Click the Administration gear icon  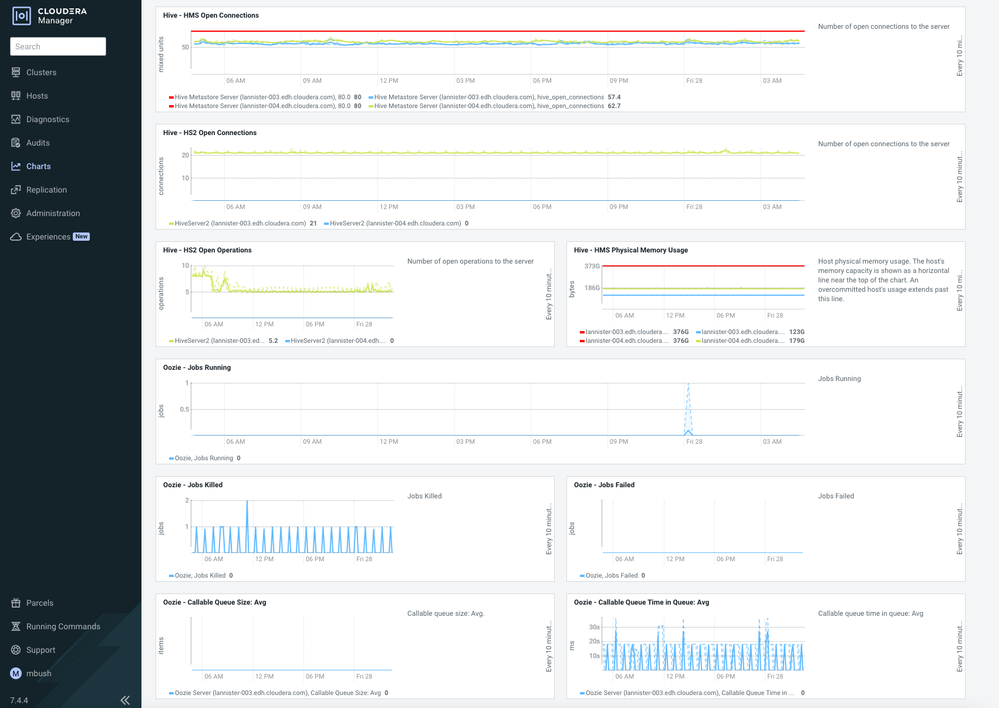(x=16, y=213)
